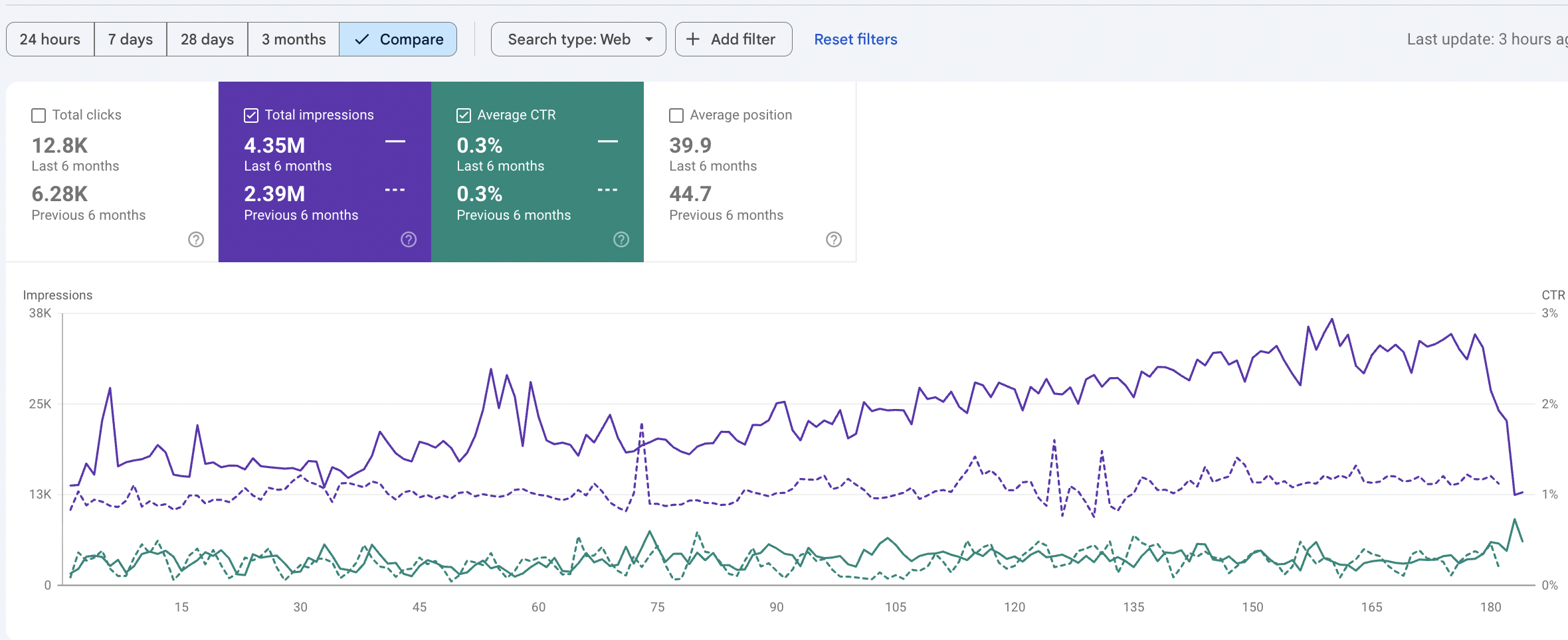Screen dimensions: 1568x640
Task: Click the Search type dropdown arrow
Action: pos(649,39)
